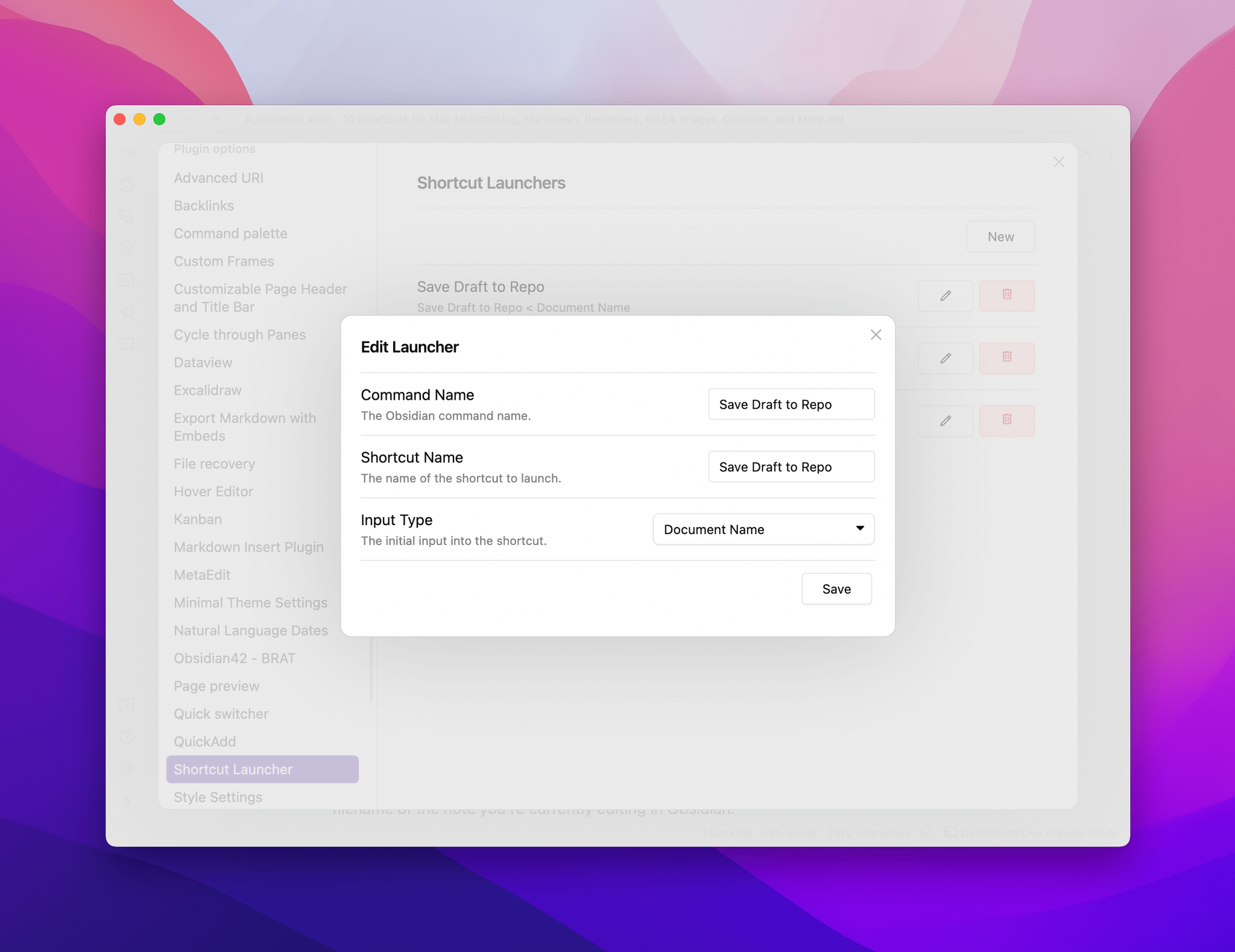Click the edit pencil icon for third launcher
Screen dimensions: 1235x952
tap(946, 419)
